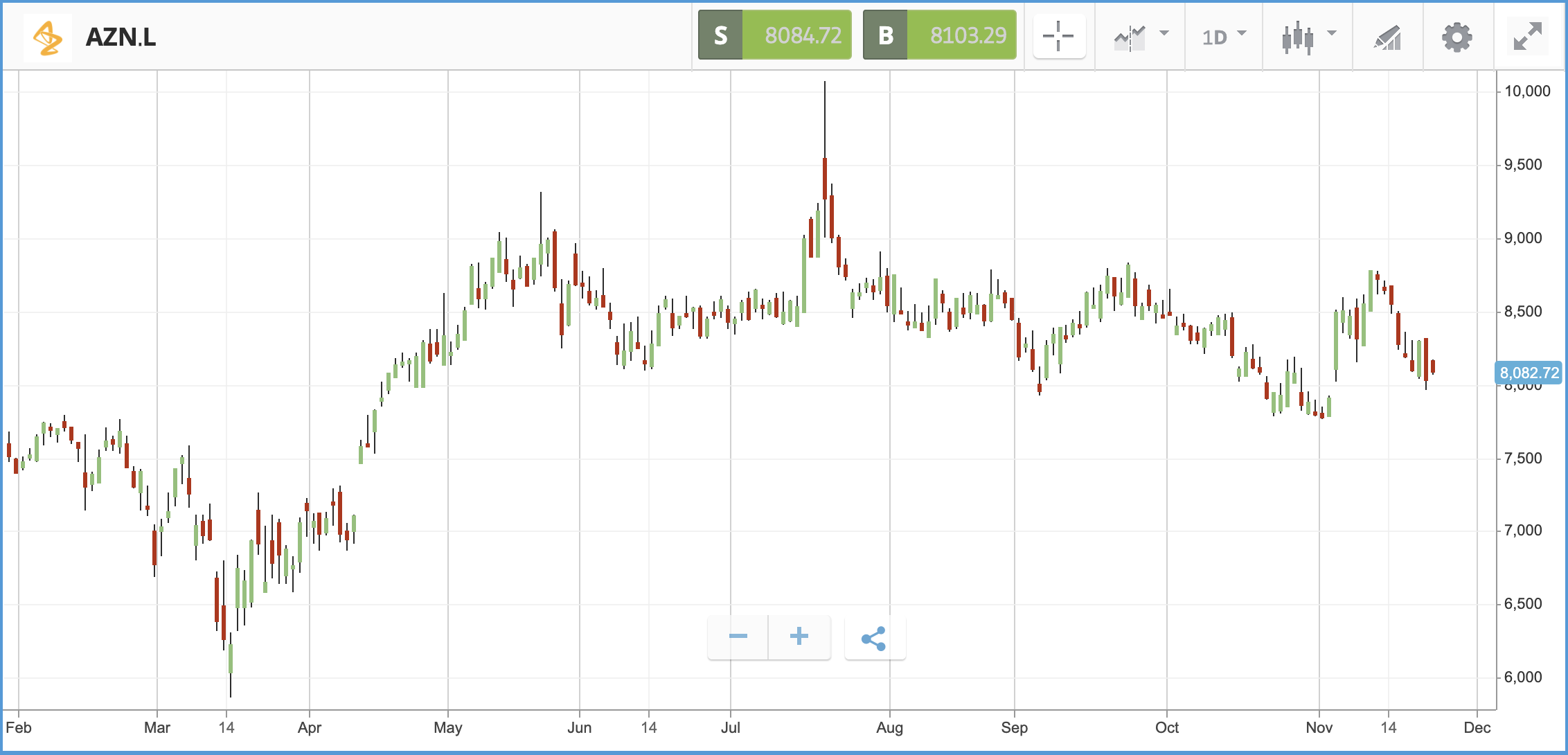Click the 9,000 price axis label
Screen dimensions: 1568x755
tap(1523, 238)
